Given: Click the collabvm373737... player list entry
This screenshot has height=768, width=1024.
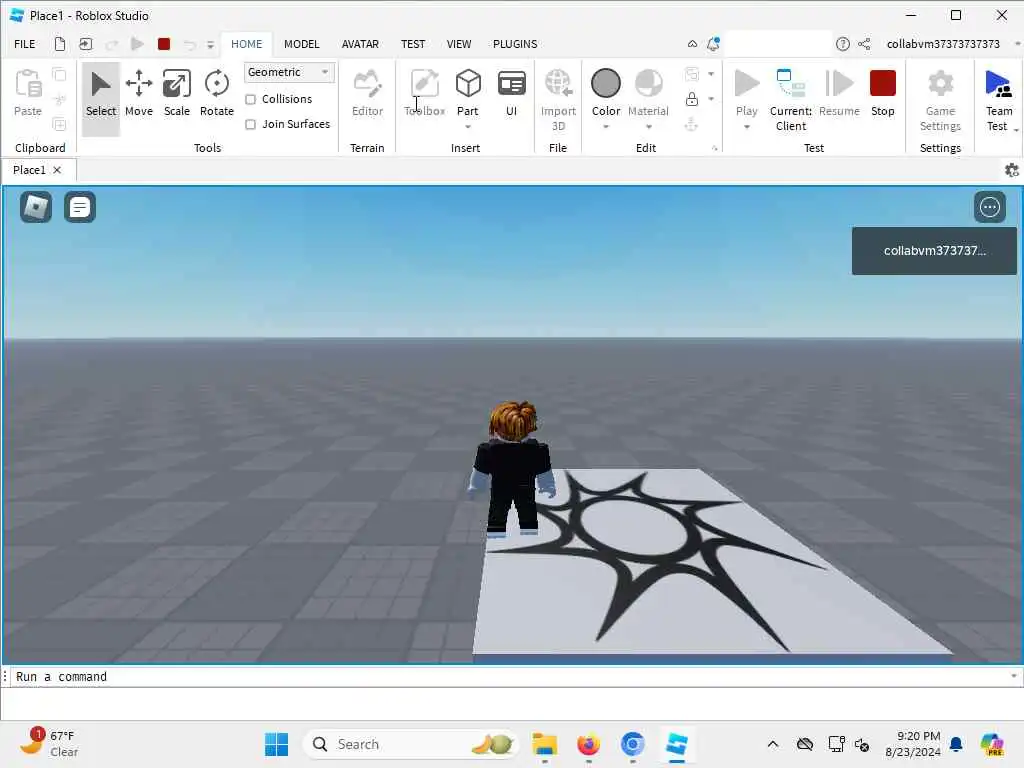Looking at the screenshot, I should 934,251.
